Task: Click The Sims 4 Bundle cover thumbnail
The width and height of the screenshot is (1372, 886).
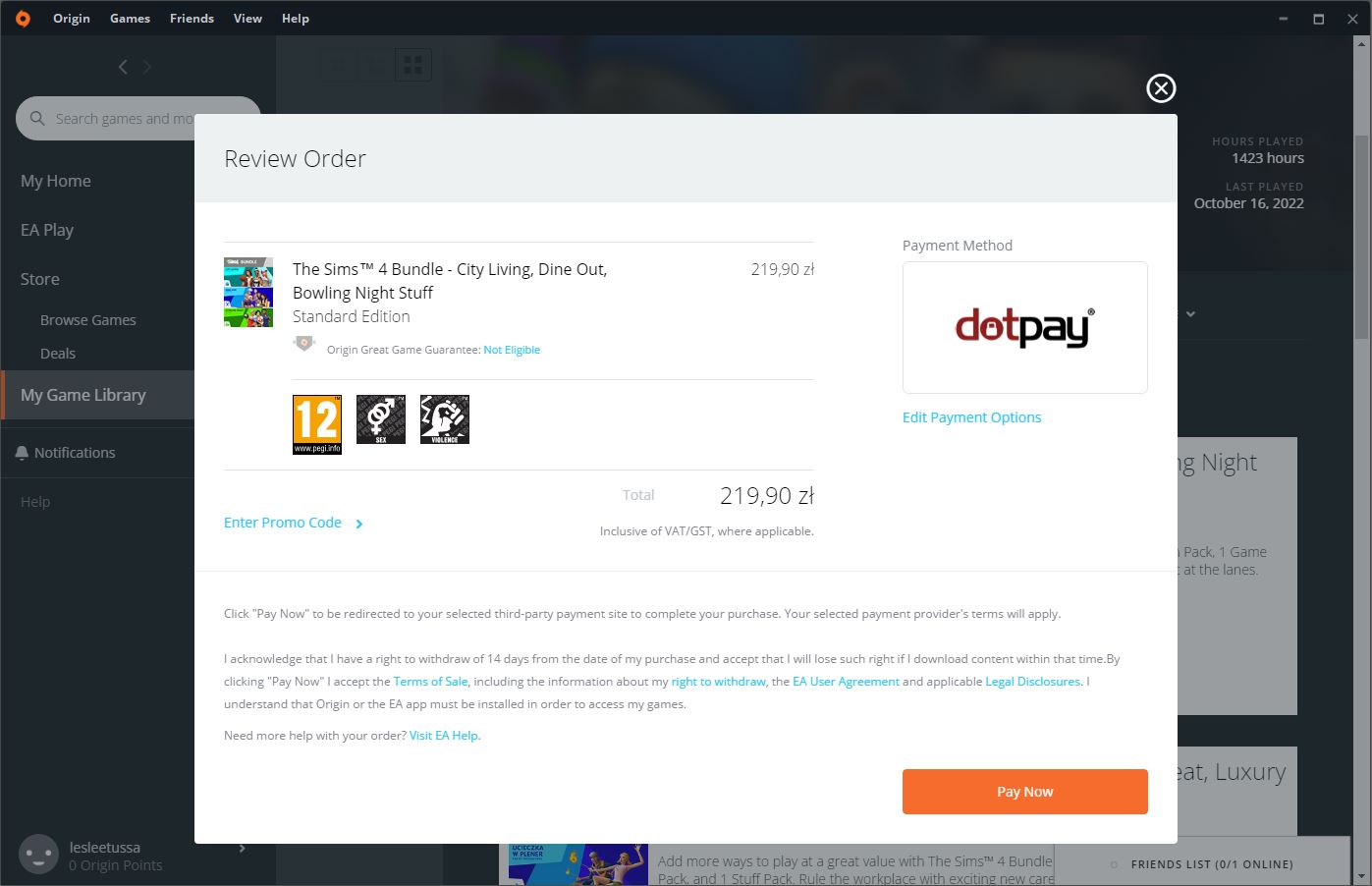Action: point(248,292)
